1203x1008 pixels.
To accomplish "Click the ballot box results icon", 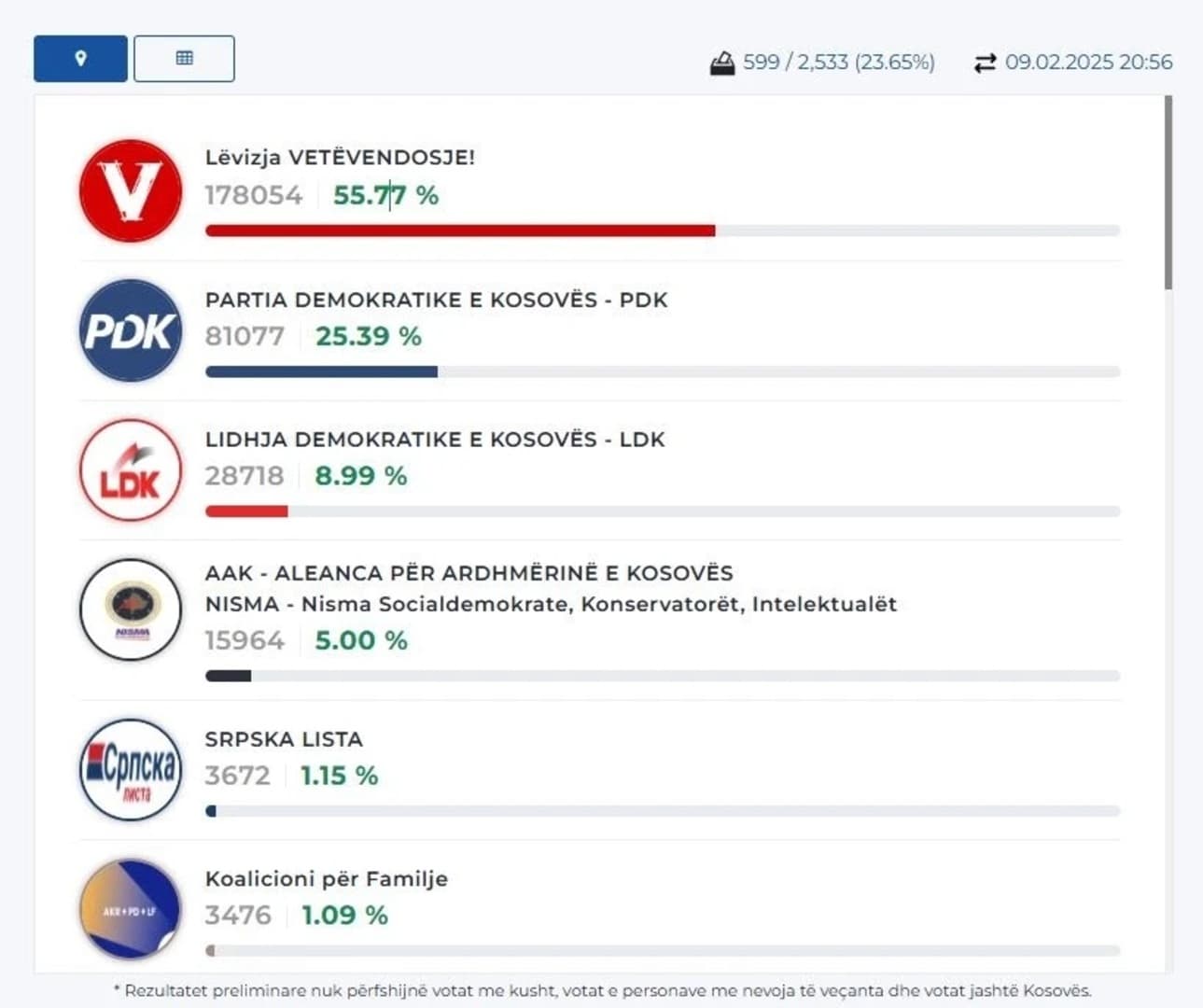I will click(724, 62).
